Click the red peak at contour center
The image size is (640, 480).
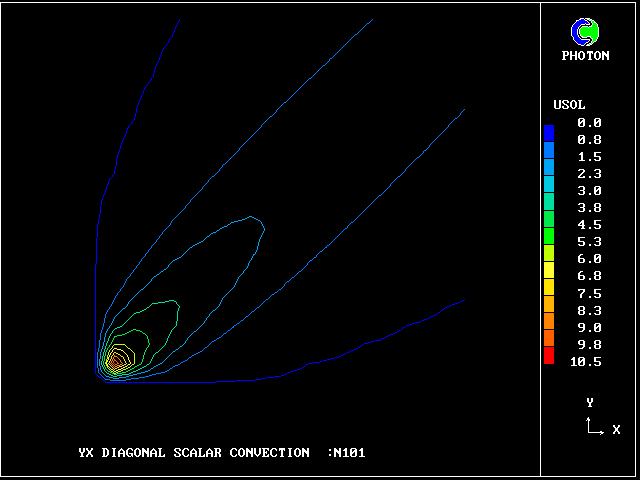tap(116, 359)
